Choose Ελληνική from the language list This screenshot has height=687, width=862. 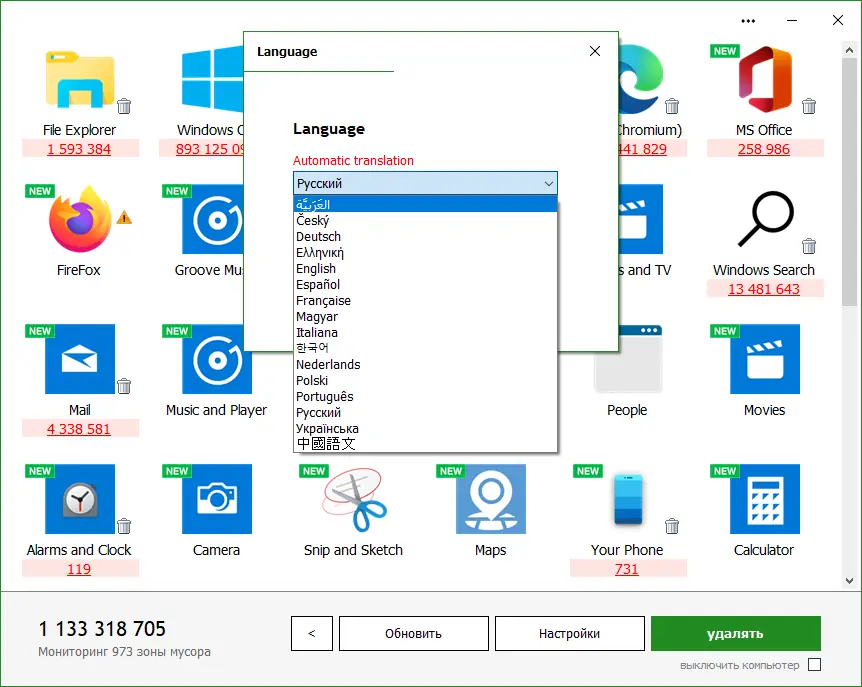pos(425,252)
